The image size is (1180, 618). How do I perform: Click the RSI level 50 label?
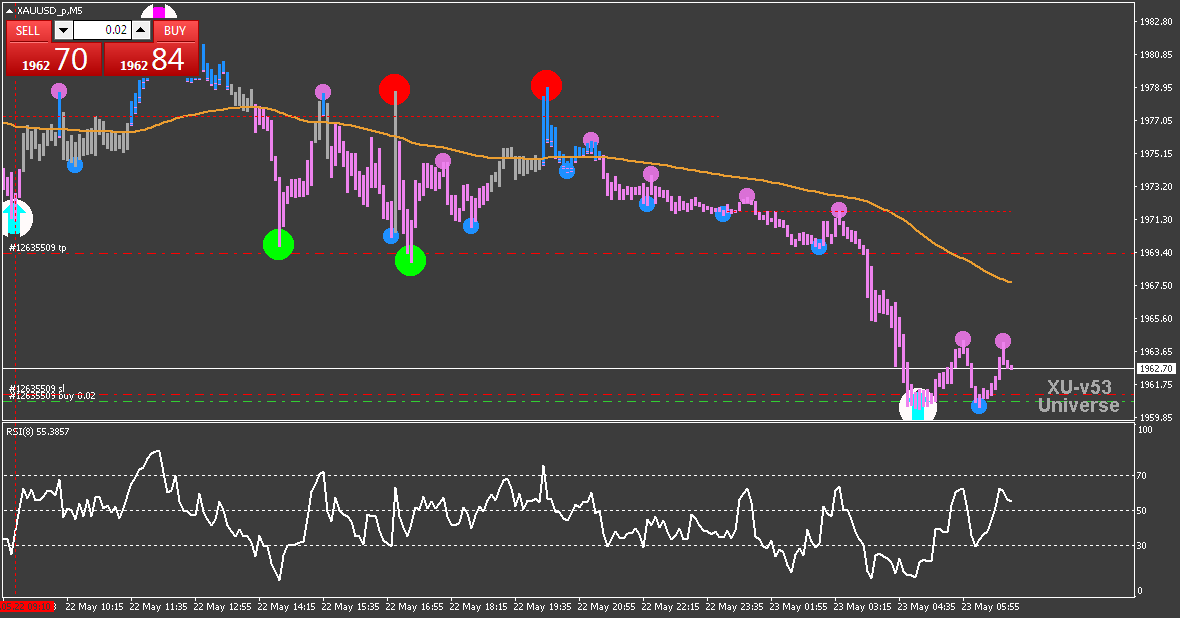pos(1142,510)
